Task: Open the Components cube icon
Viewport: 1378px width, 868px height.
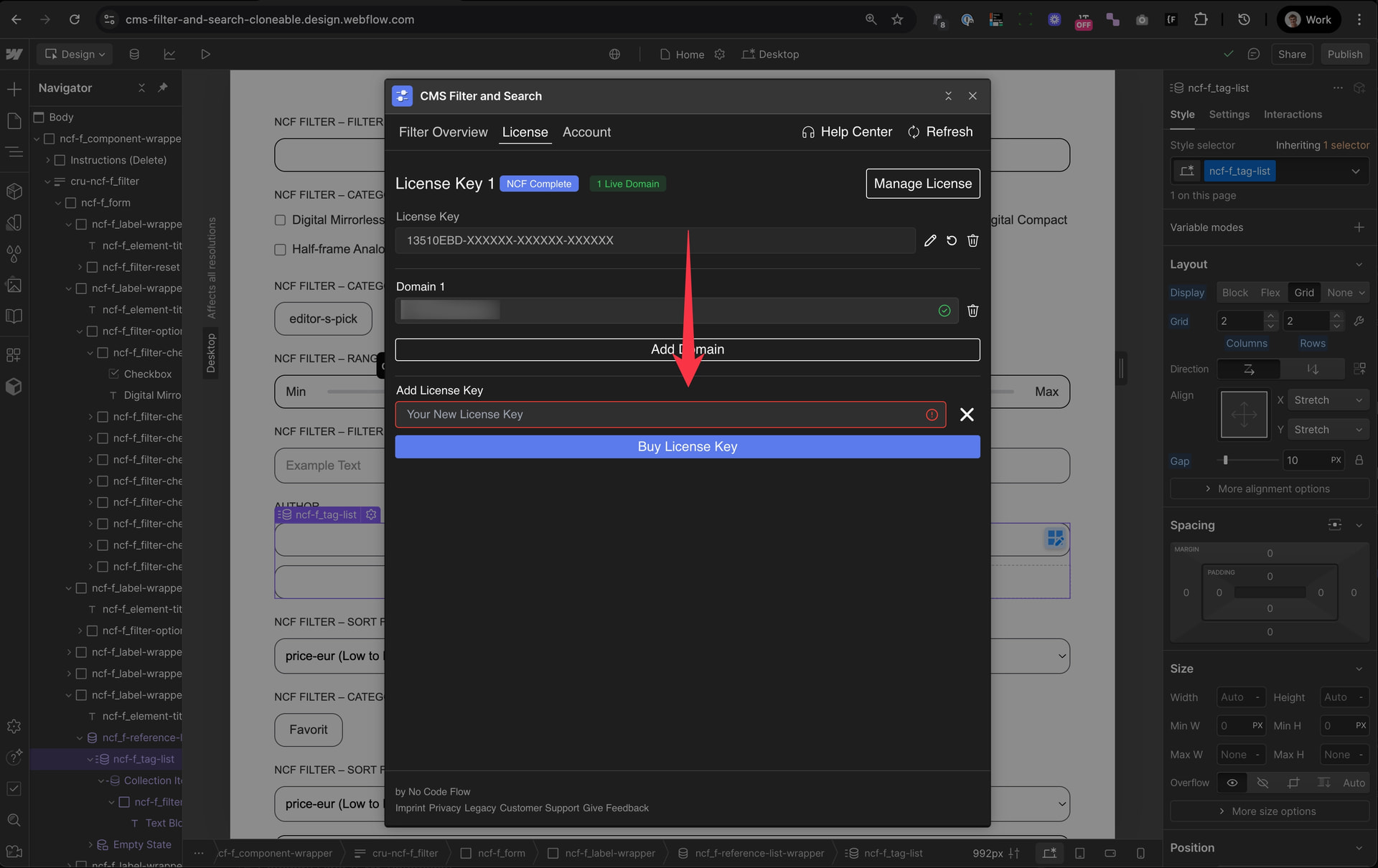Action: (14, 192)
